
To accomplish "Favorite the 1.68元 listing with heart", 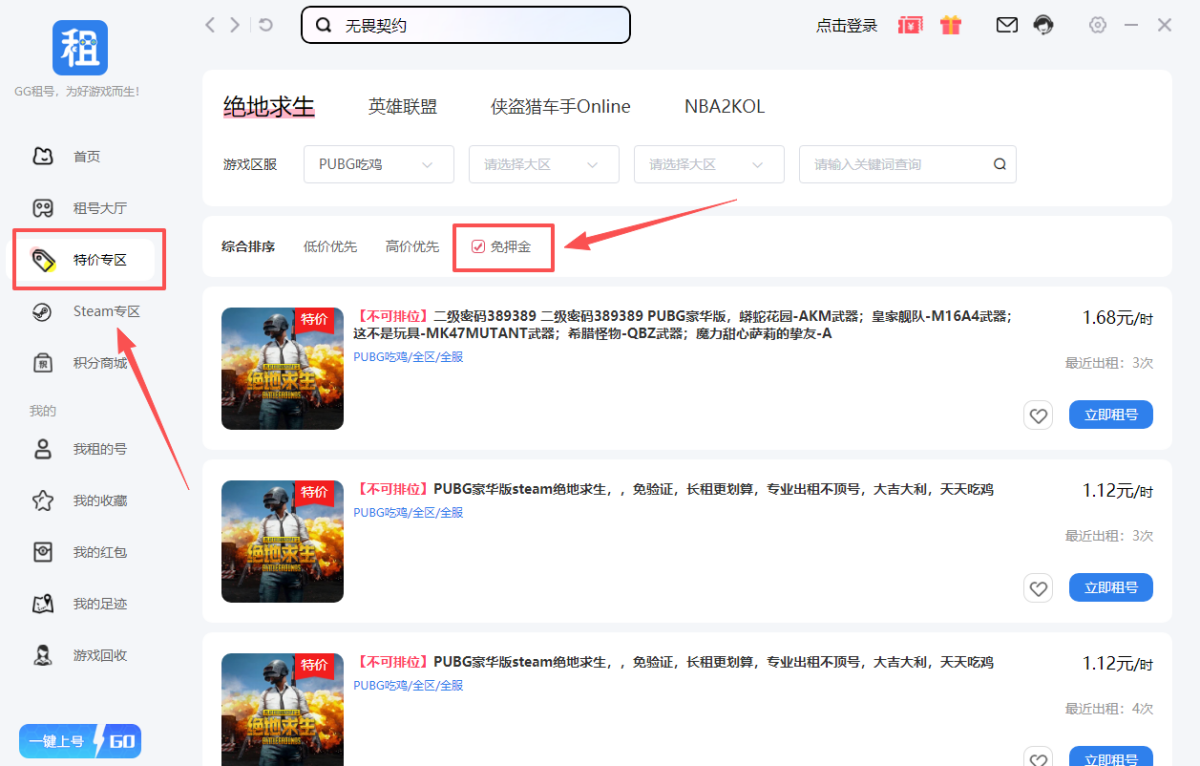I will coord(1039,415).
